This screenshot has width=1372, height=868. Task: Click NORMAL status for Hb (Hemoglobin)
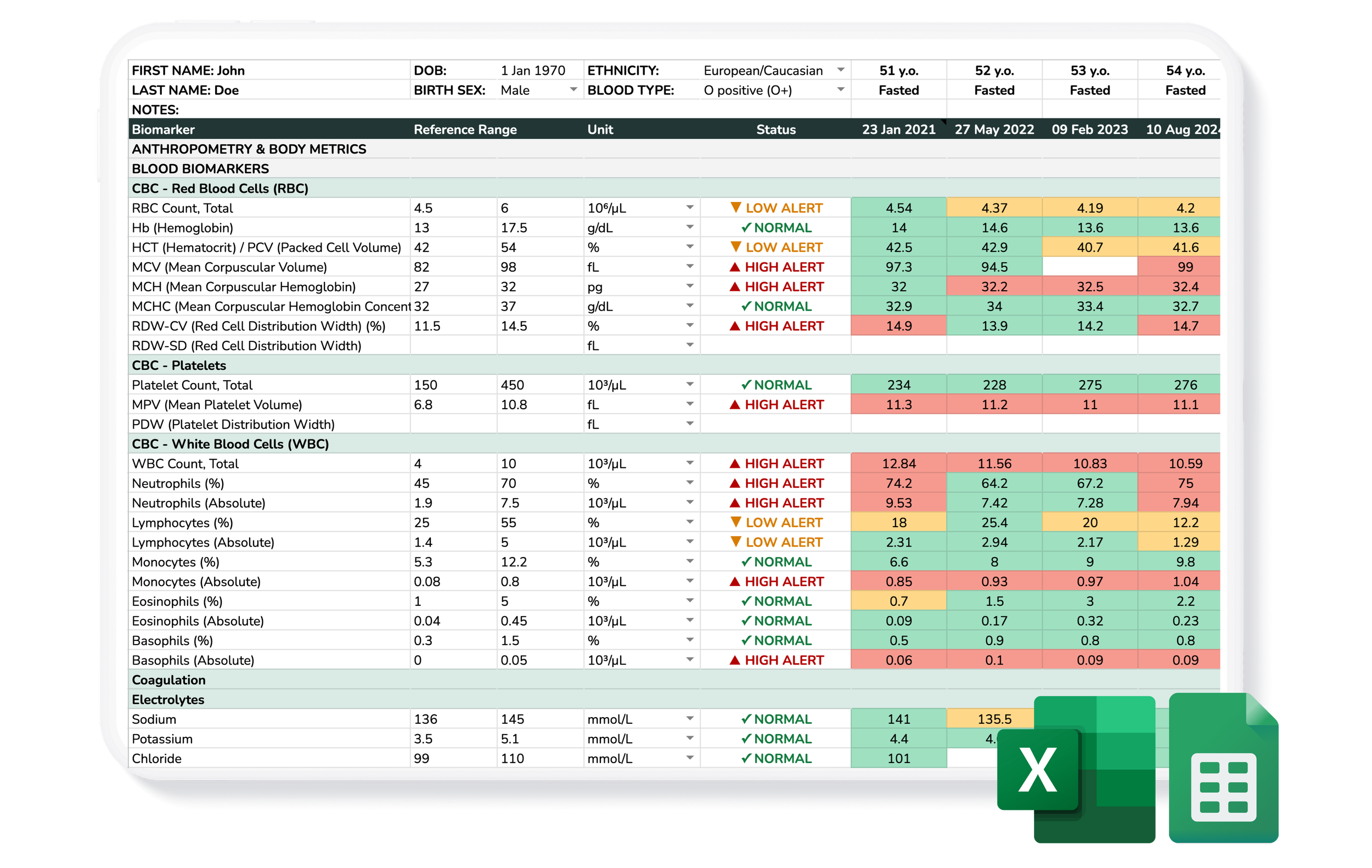(776, 228)
